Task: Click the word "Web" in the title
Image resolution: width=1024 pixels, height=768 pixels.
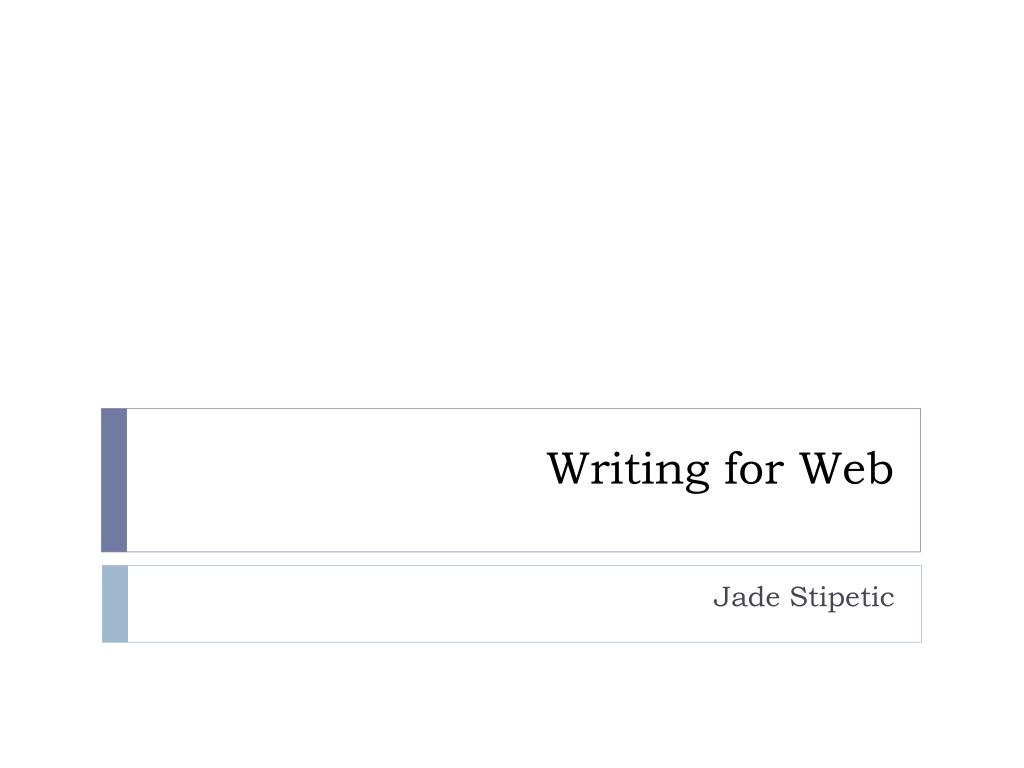Action: 846,468
